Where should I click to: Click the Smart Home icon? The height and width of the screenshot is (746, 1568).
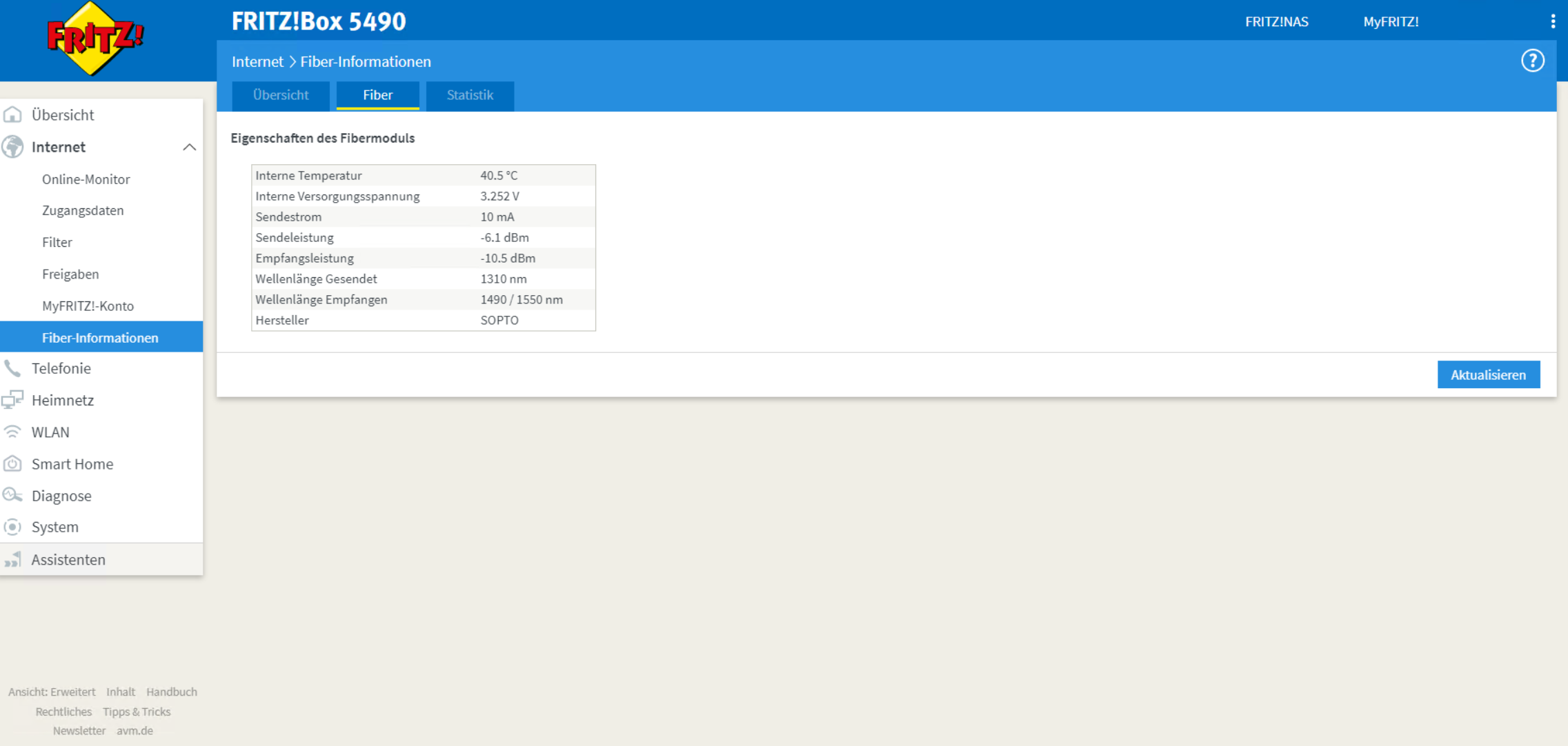13,464
